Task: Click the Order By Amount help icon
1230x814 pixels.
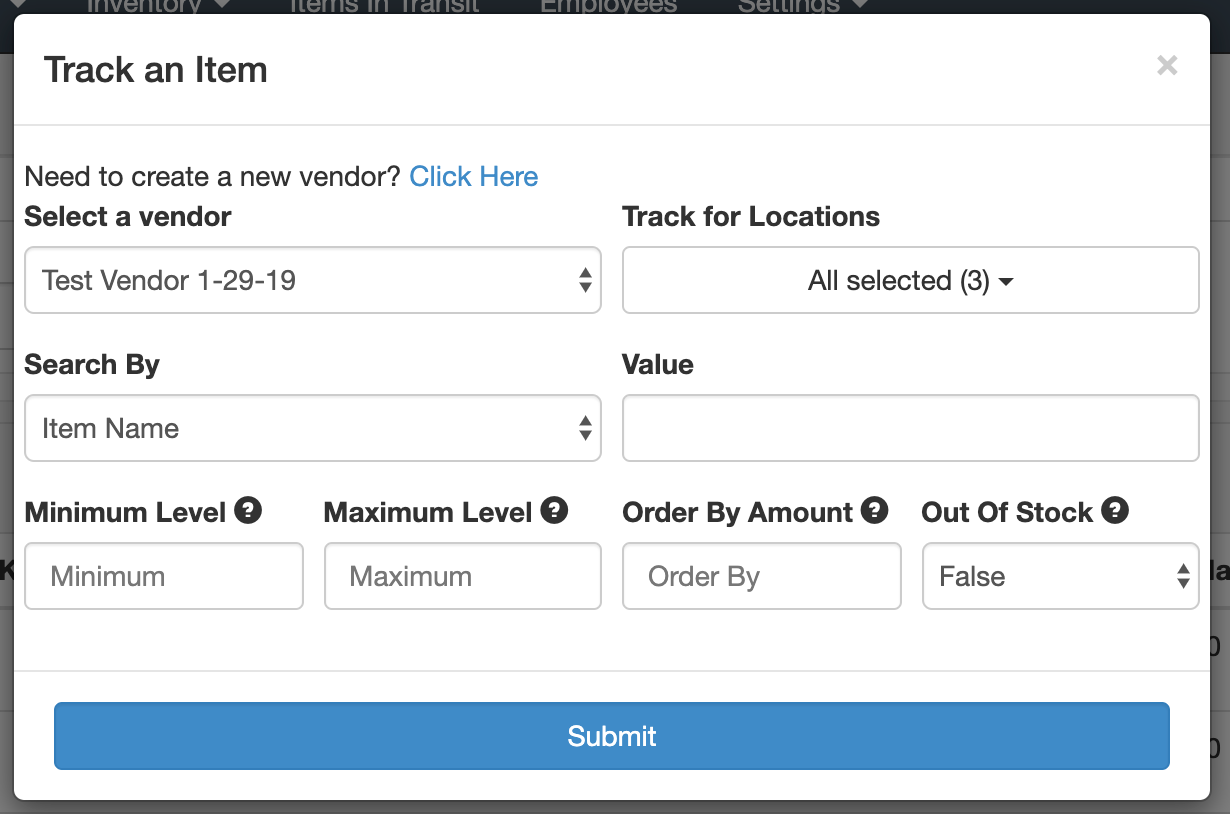Action: tap(875, 511)
